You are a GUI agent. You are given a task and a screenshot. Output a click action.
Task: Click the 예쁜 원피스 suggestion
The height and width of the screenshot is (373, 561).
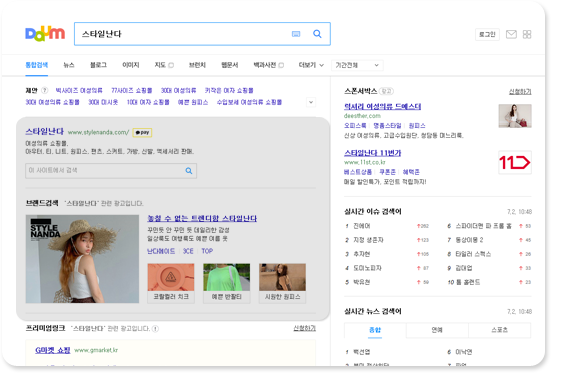pyautogui.click(x=193, y=102)
